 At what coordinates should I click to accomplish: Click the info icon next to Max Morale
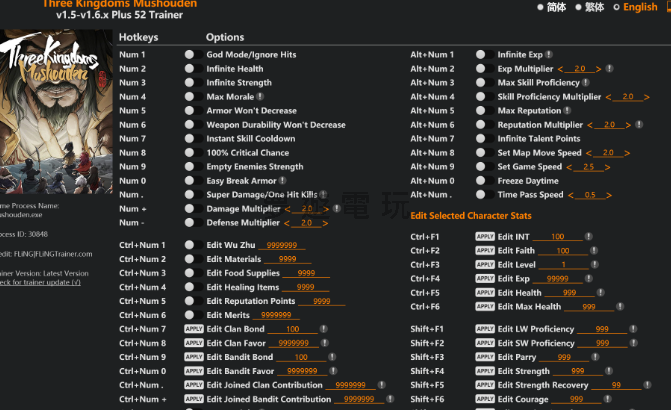pos(260,97)
